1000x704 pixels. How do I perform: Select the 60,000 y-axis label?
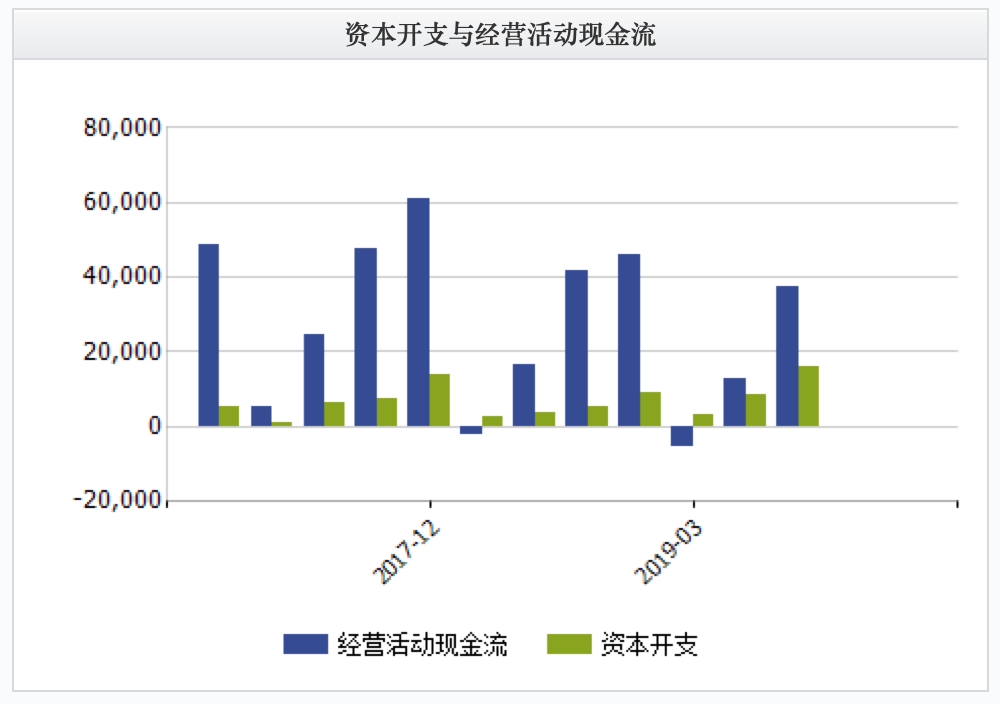click(123, 203)
